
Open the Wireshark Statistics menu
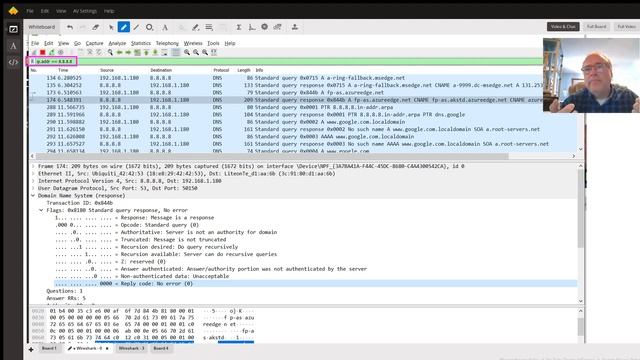coord(141,43)
